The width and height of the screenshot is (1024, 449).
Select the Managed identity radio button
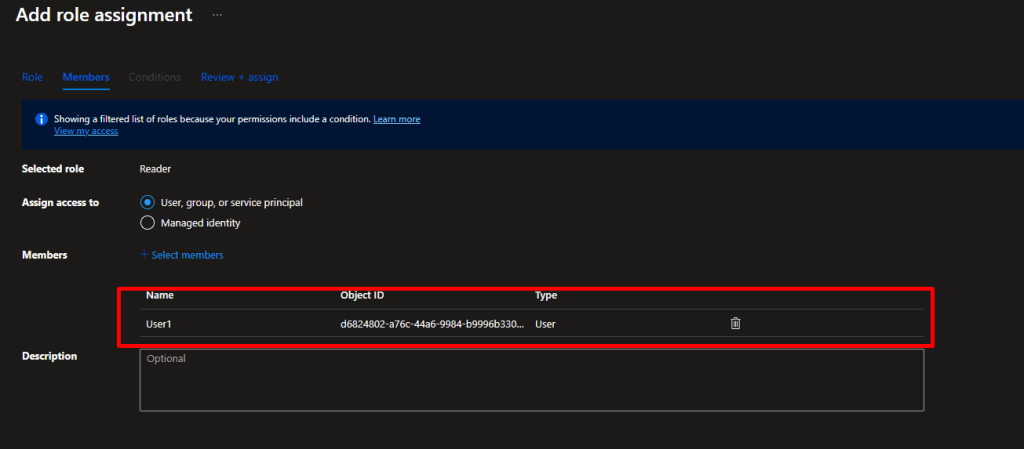(x=148, y=223)
